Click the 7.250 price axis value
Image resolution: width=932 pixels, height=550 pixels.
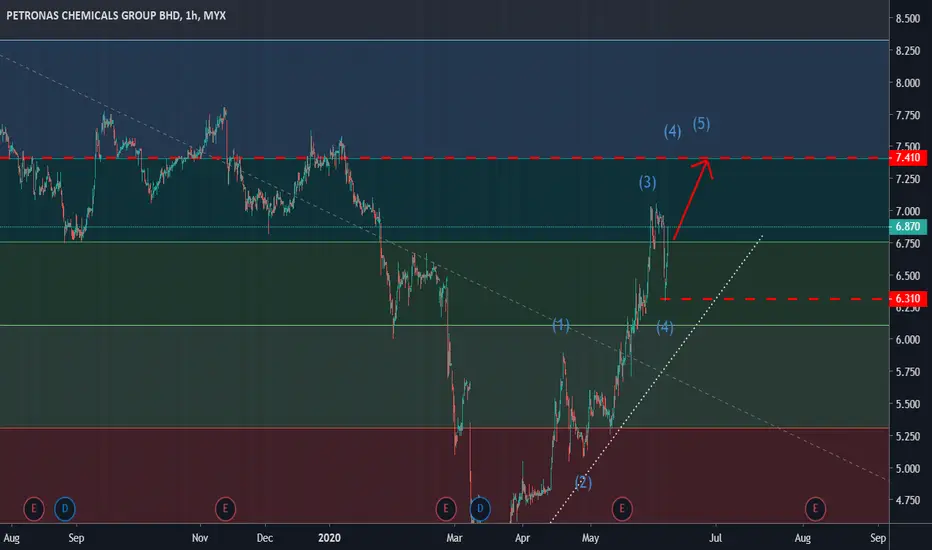(908, 179)
